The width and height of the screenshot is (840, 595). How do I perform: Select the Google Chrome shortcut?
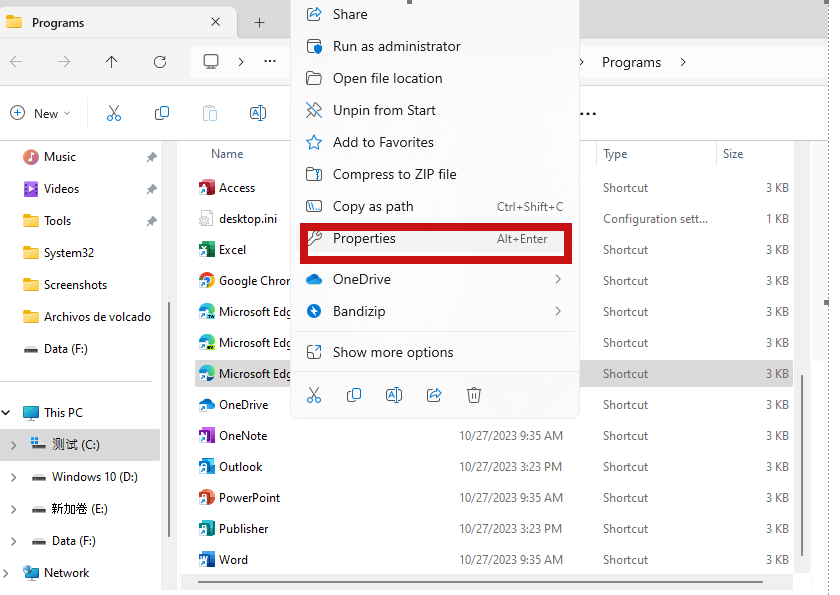[x=244, y=281]
